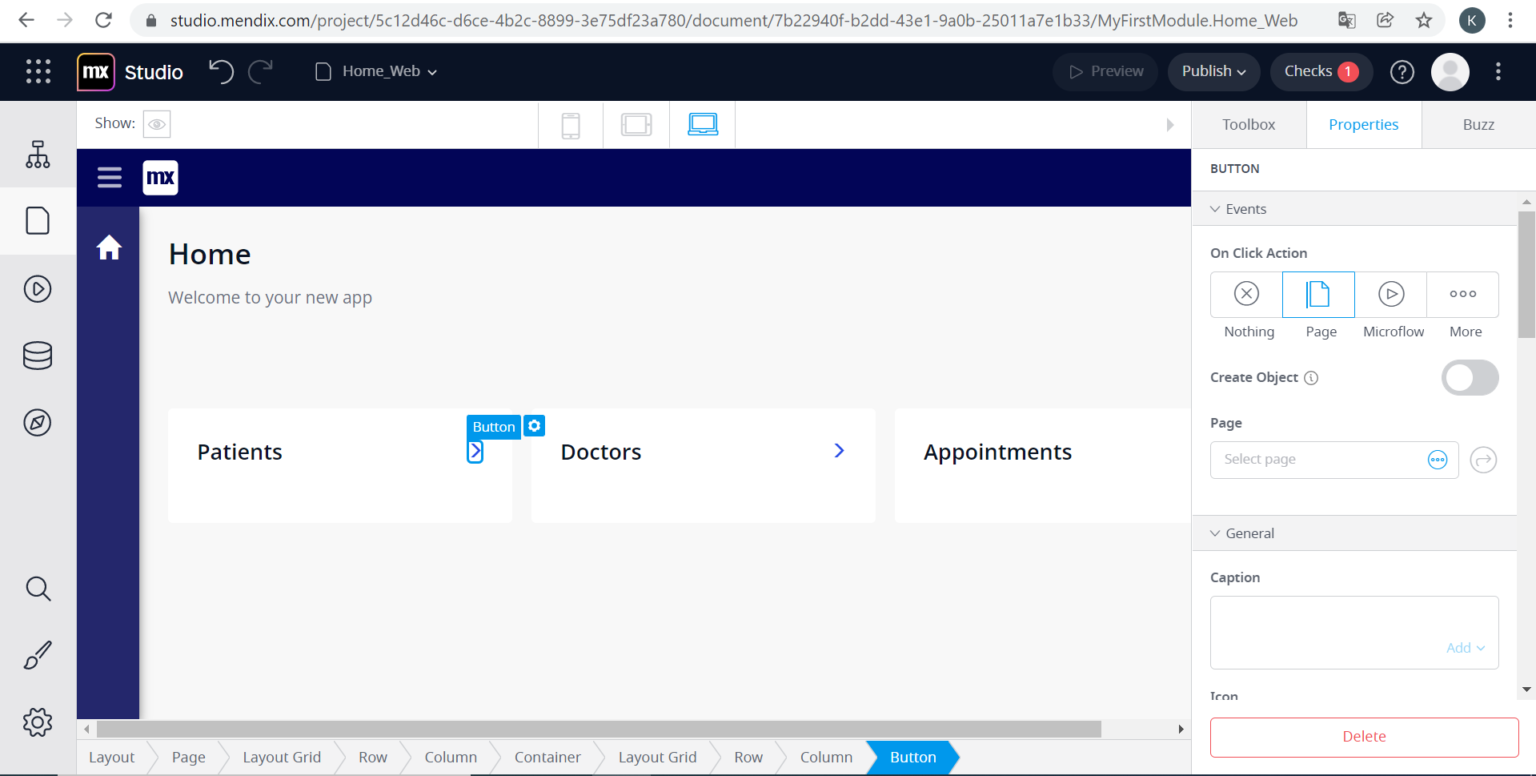Undo the last change
Screen dimensions: 1536x776
(x=221, y=71)
